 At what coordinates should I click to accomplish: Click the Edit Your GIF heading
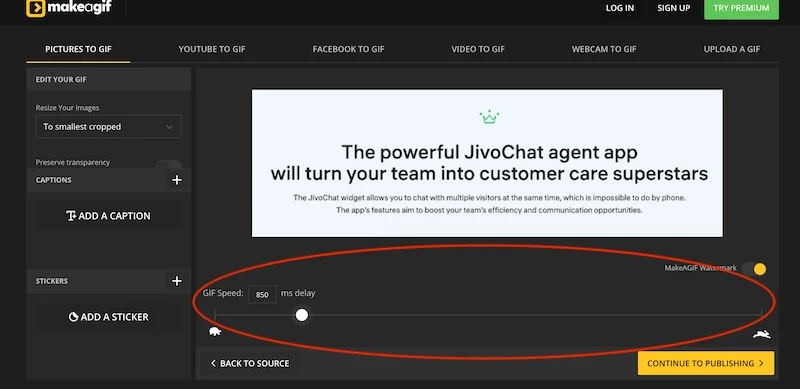[61, 80]
